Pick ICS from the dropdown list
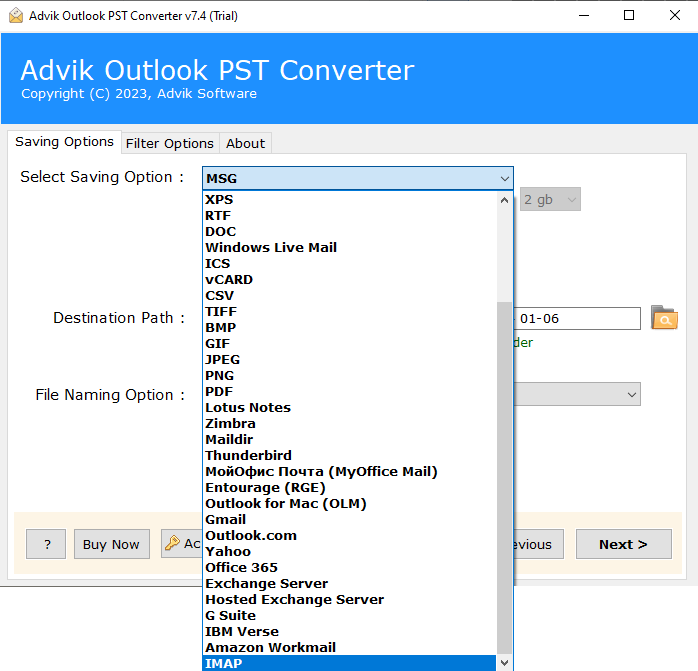This screenshot has height=671, width=698. point(349,264)
